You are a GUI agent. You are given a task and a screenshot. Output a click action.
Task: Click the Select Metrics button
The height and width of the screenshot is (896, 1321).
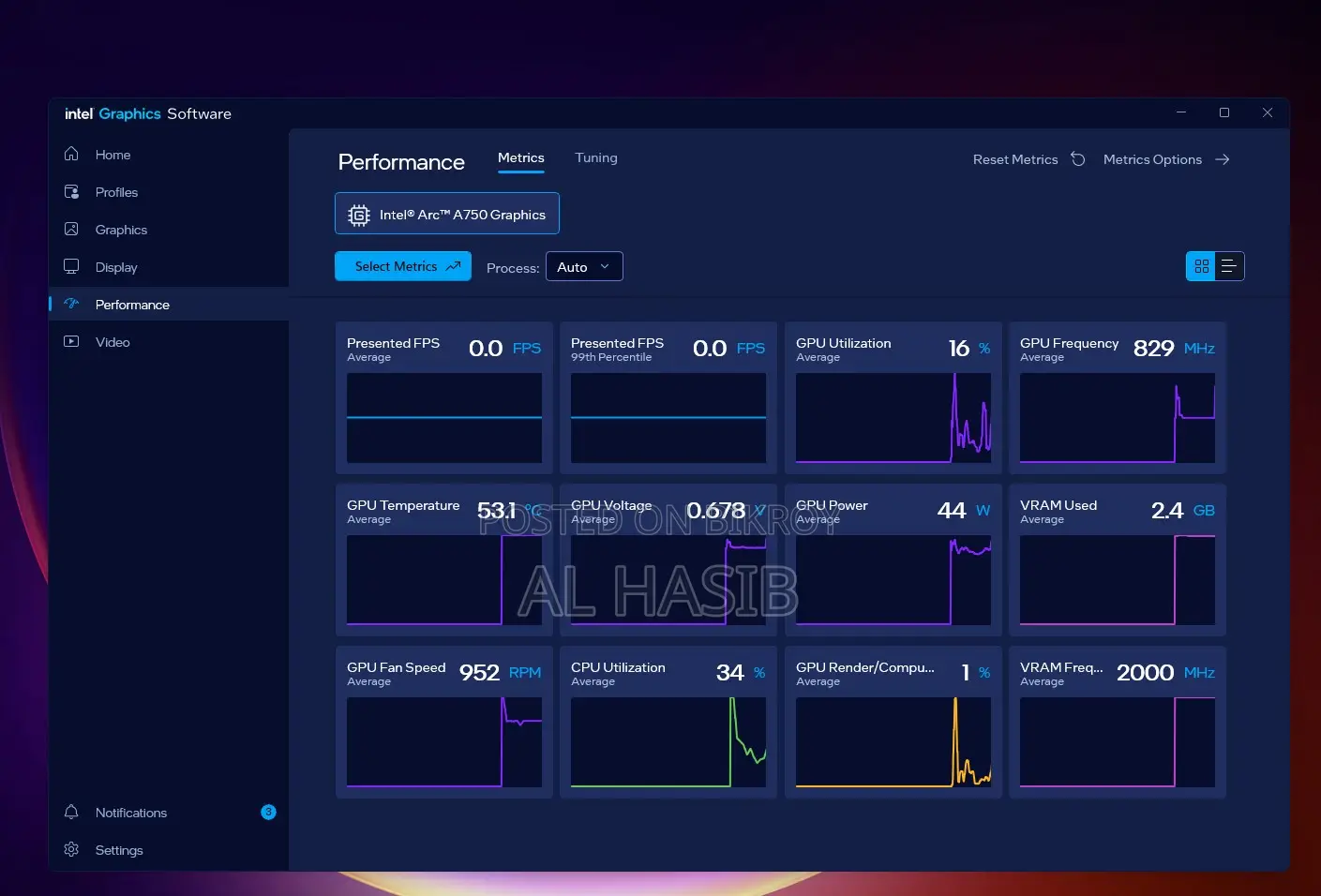403,266
